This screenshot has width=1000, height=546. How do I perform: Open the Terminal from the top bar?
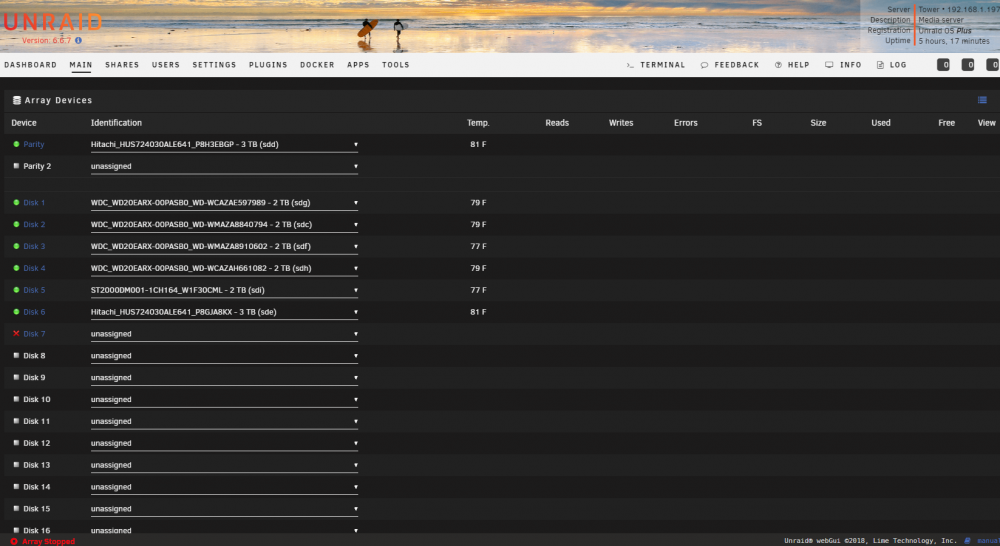pos(656,65)
